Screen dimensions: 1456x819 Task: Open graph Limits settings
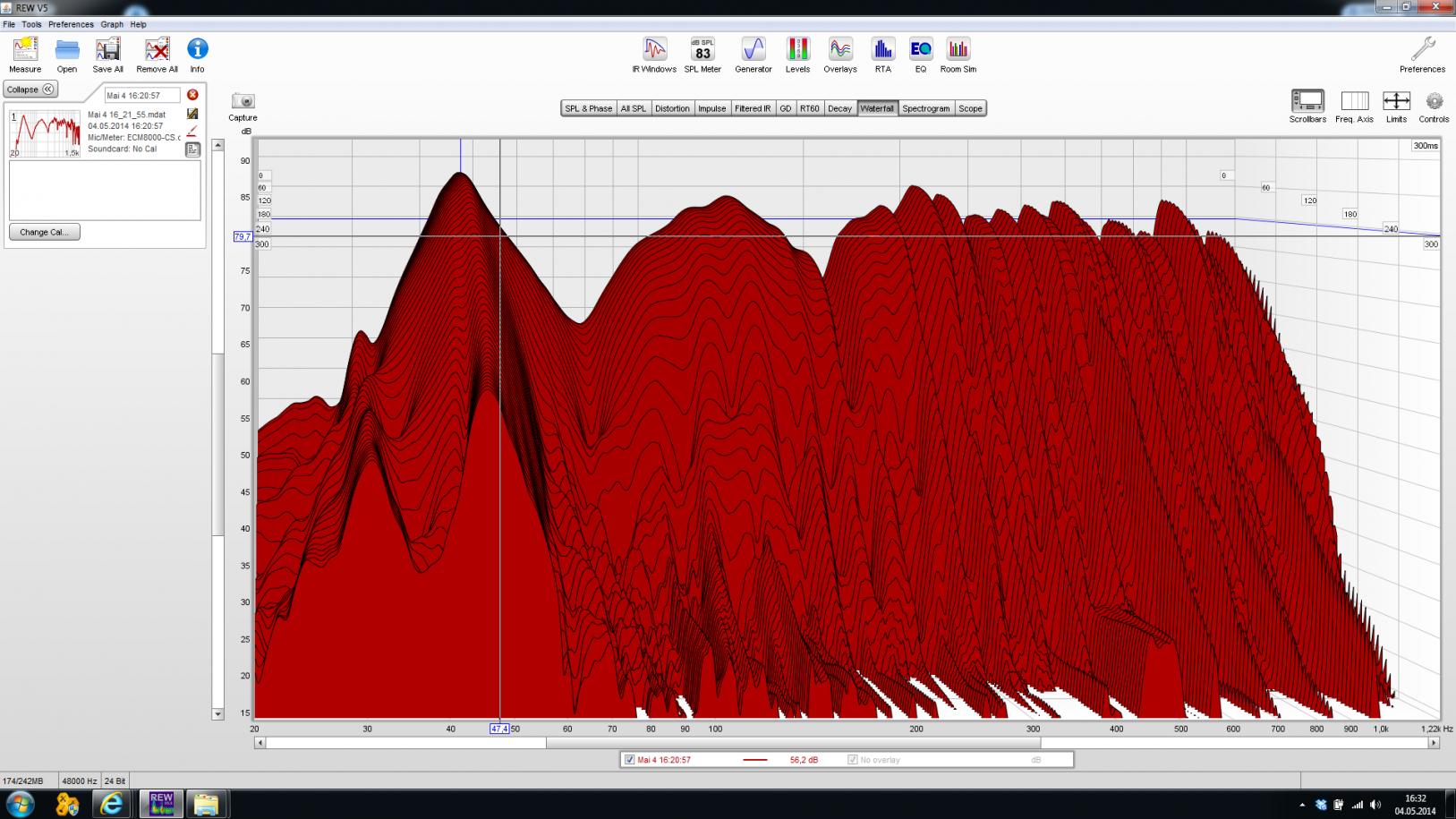[x=1396, y=107]
